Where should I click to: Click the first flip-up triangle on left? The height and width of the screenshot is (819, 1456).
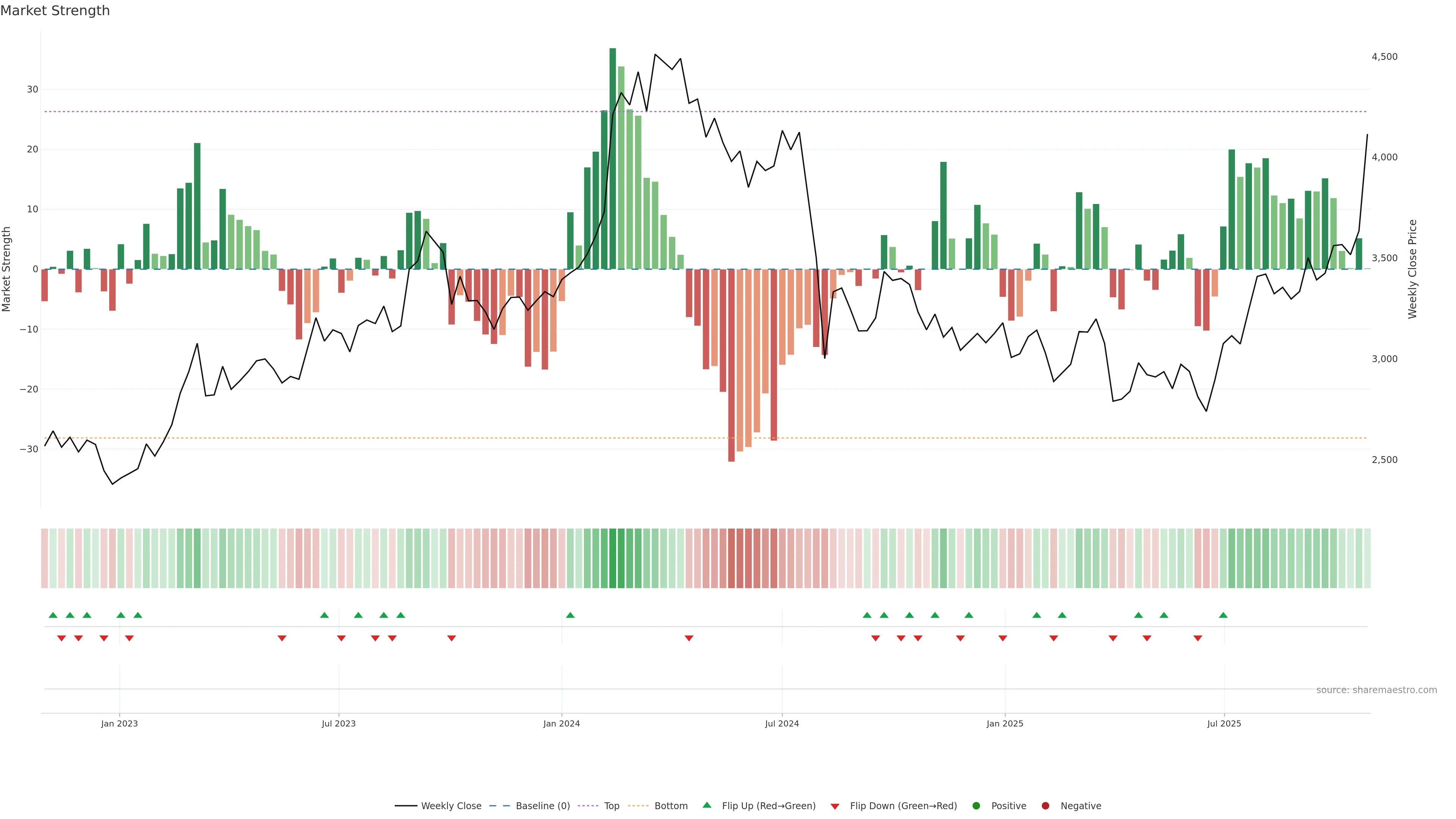[x=53, y=615]
